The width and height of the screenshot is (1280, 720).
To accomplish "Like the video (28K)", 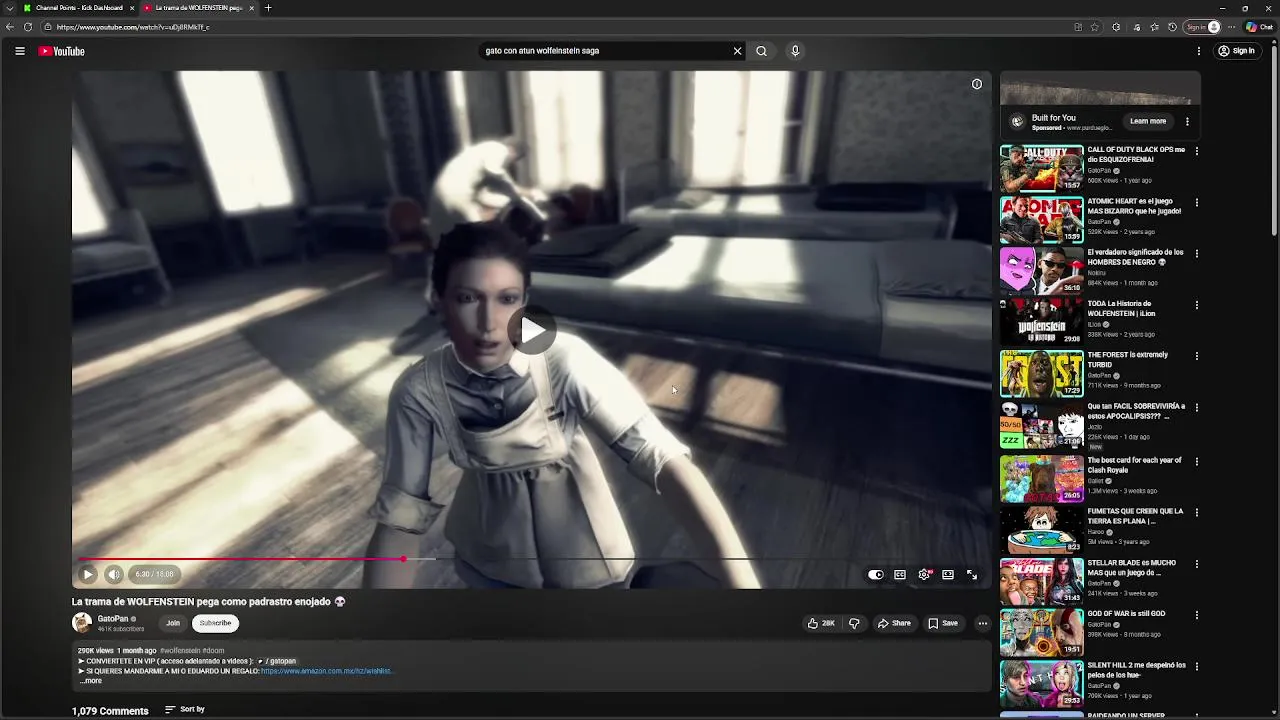I will 821,623.
